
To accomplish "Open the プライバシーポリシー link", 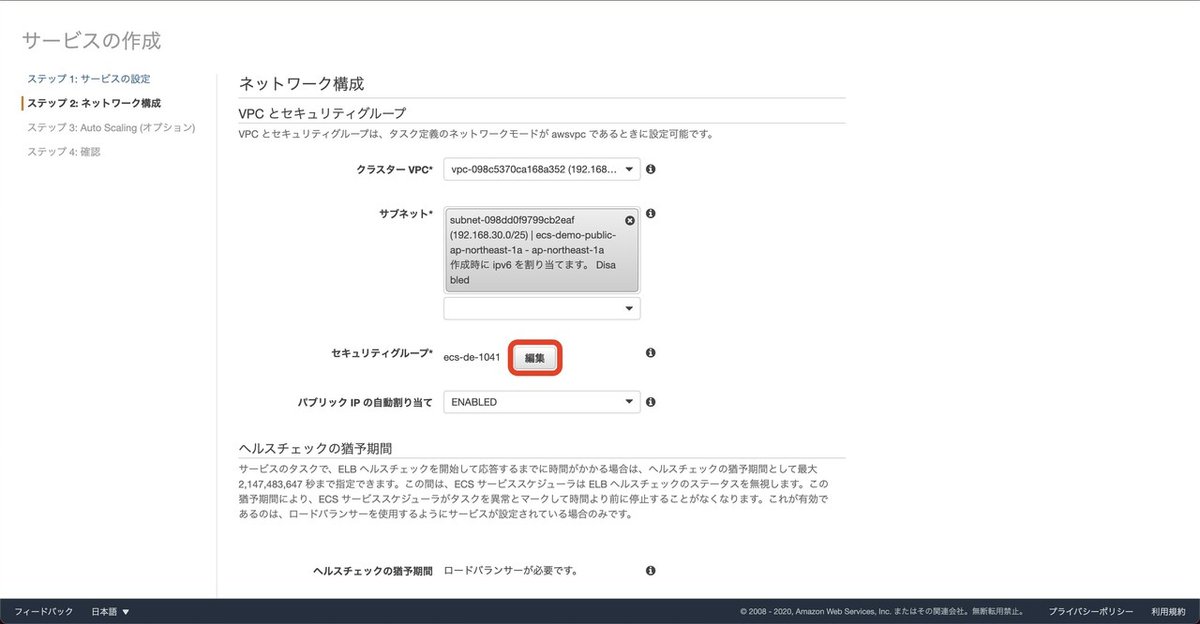I will point(1091,612).
